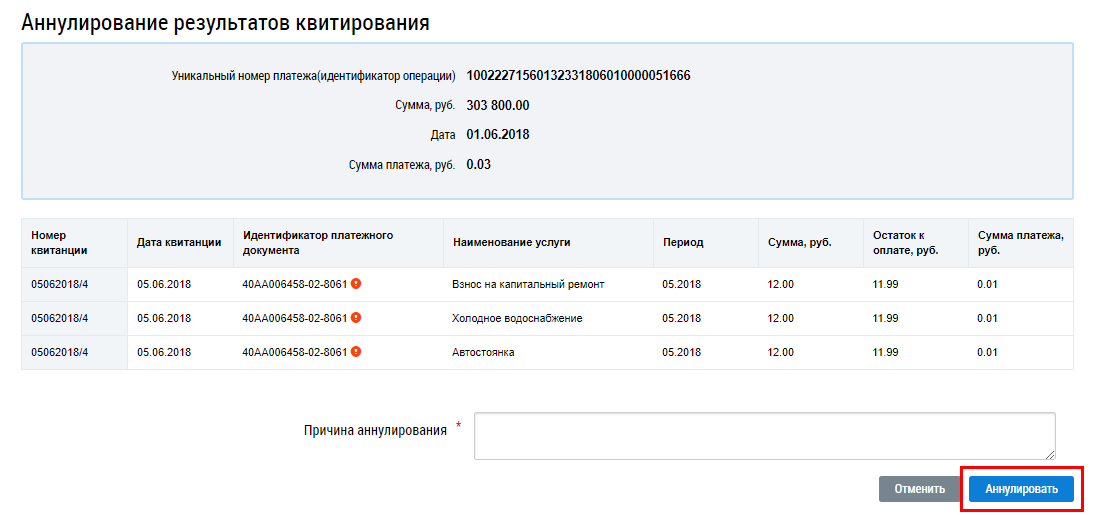The height and width of the screenshot is (515, 1097).
Task: Click the Номер квитанции column header
Action: pyautogui.click(x=60, y=242)
